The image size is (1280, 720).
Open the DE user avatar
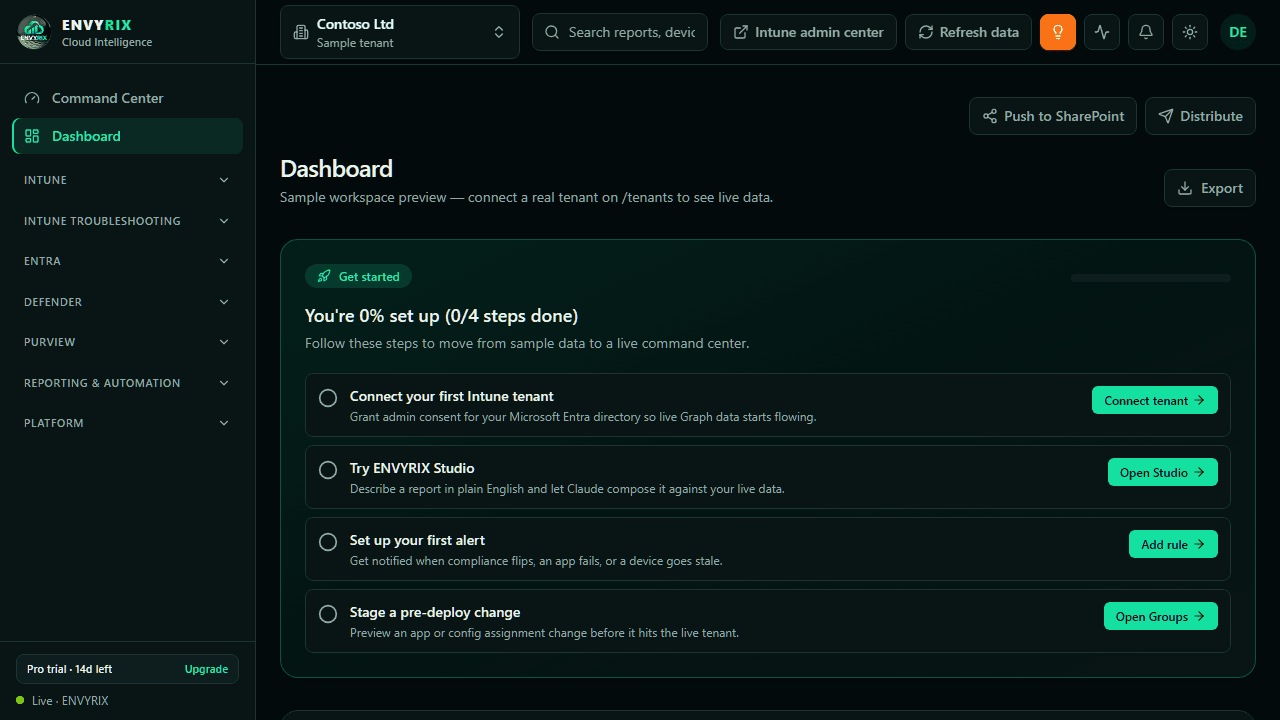(x=1238, y=32)
